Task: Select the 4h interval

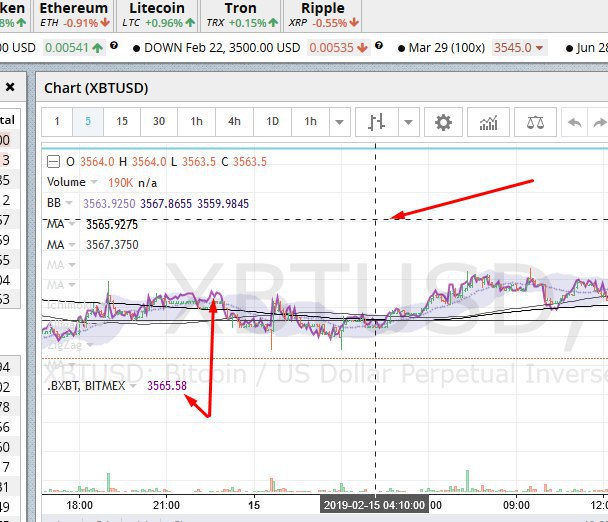Action: (x=234, y=122)
